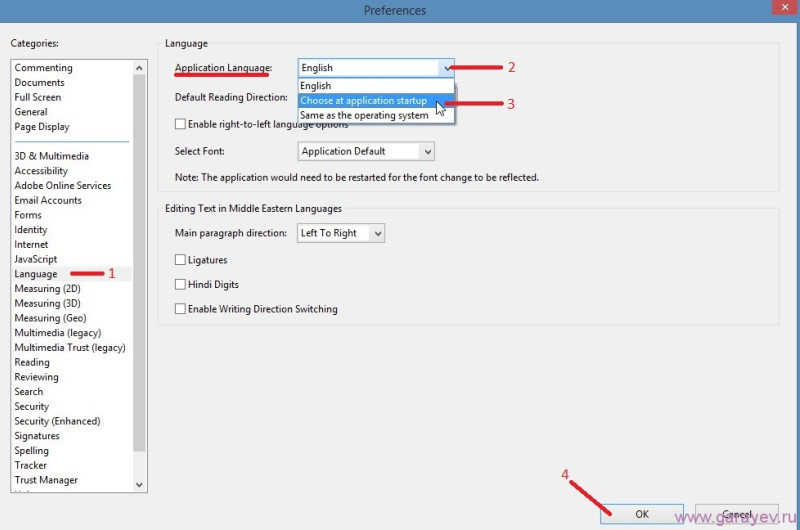Check the Hindi Digits option
This screenshot has height=530, width=800.
pos(180,284)
